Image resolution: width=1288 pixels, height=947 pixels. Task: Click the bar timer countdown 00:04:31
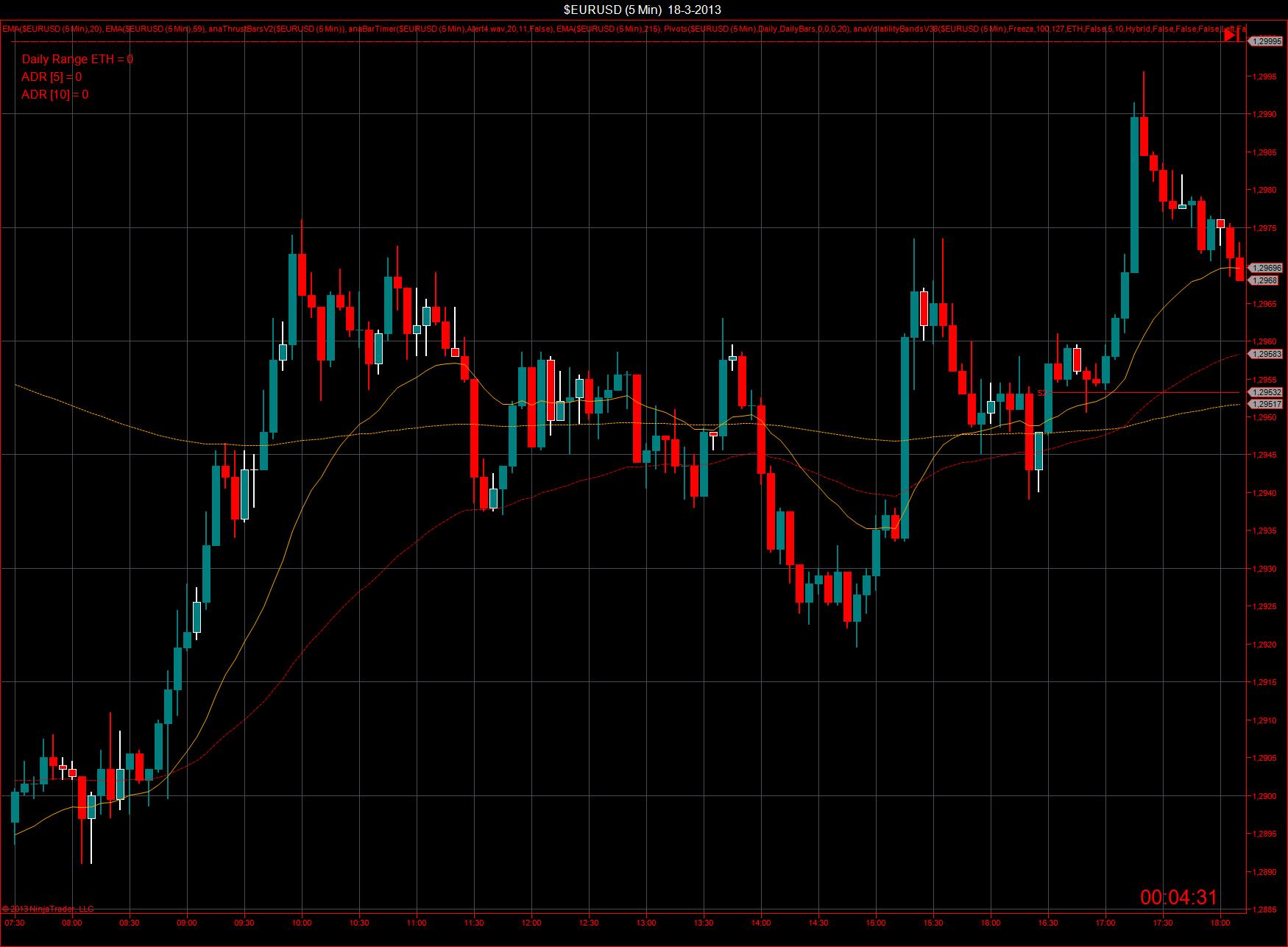click(x=1179, y=897)
